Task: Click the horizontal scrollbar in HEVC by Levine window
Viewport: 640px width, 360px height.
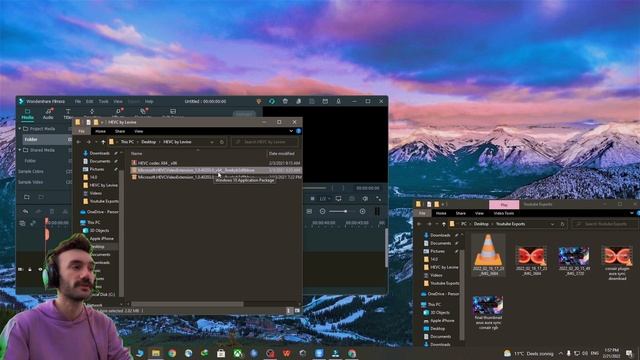Action: click(x=187, y=304)
